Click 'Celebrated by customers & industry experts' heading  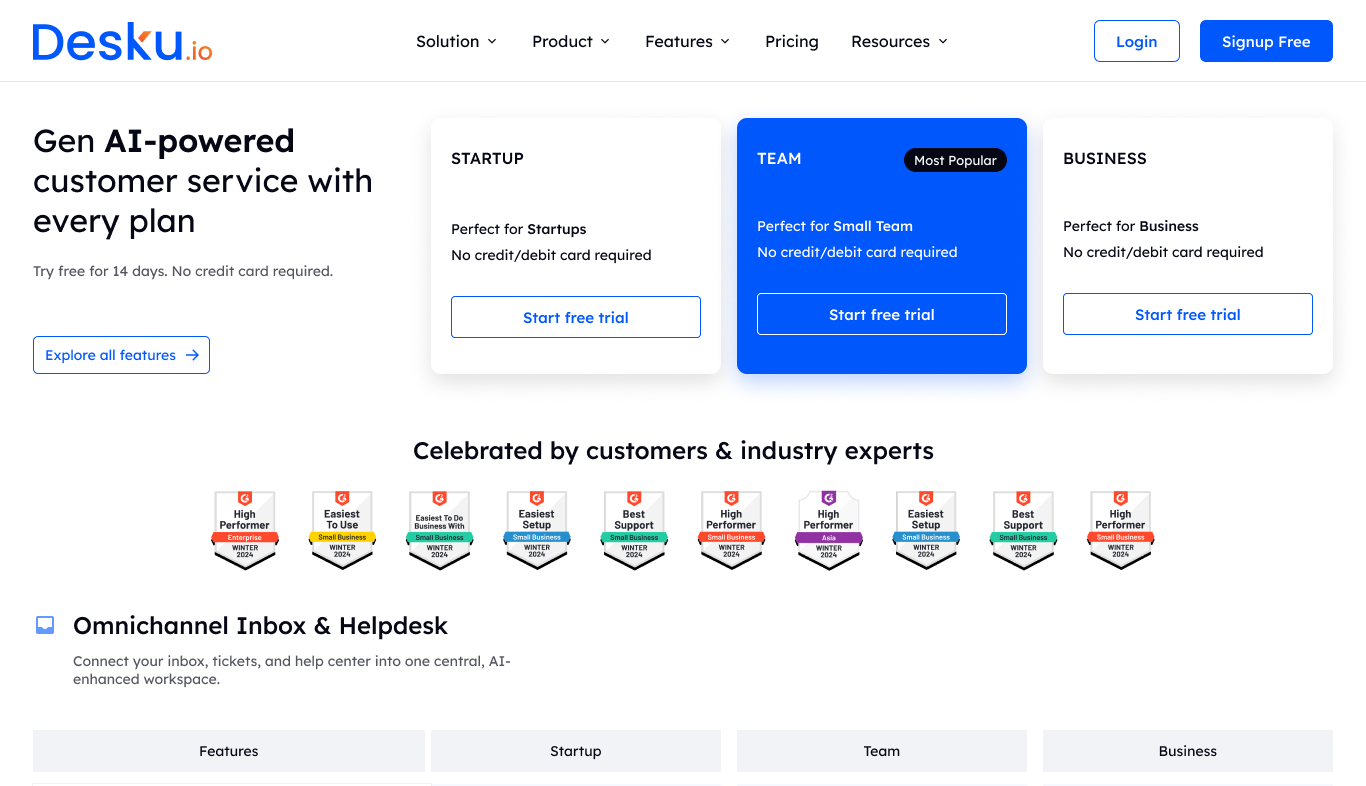(673, 451)
